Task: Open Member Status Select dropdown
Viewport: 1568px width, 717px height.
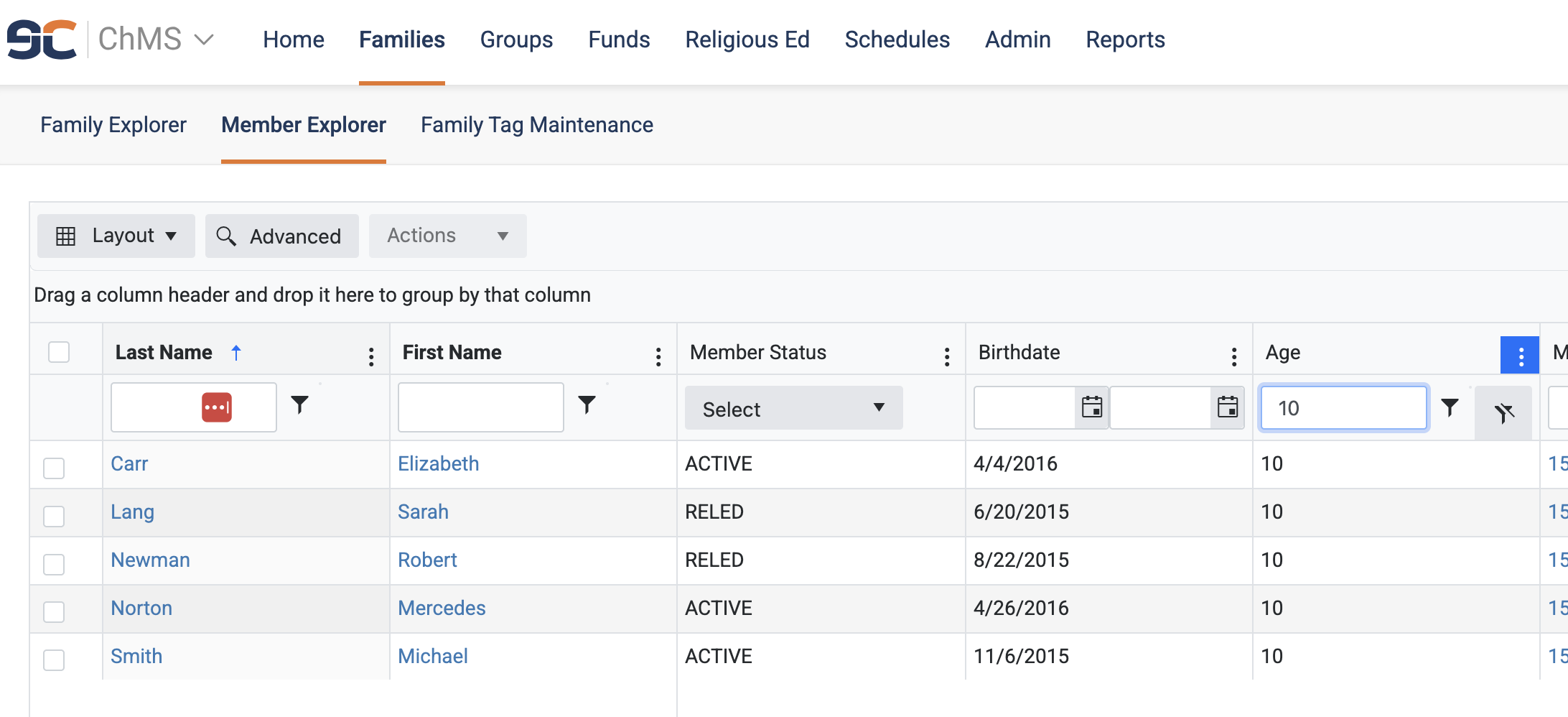Action: [x=794, y=408]
